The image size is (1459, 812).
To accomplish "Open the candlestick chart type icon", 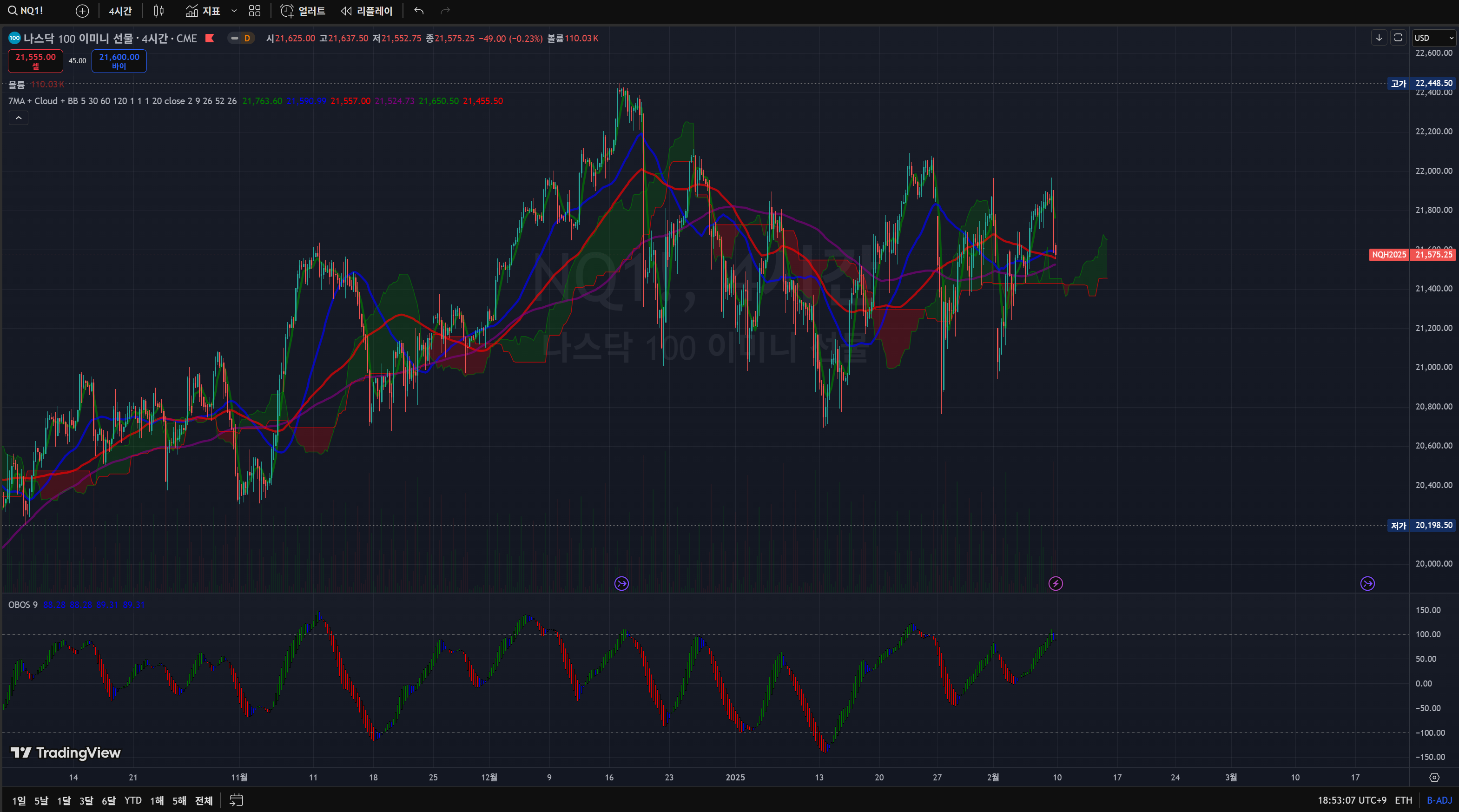I will (159, 11).
